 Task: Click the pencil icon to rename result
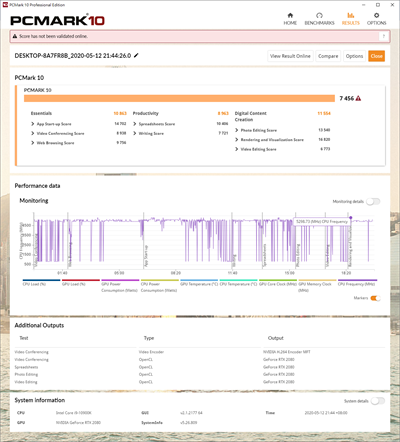click(x=136, y=55)
